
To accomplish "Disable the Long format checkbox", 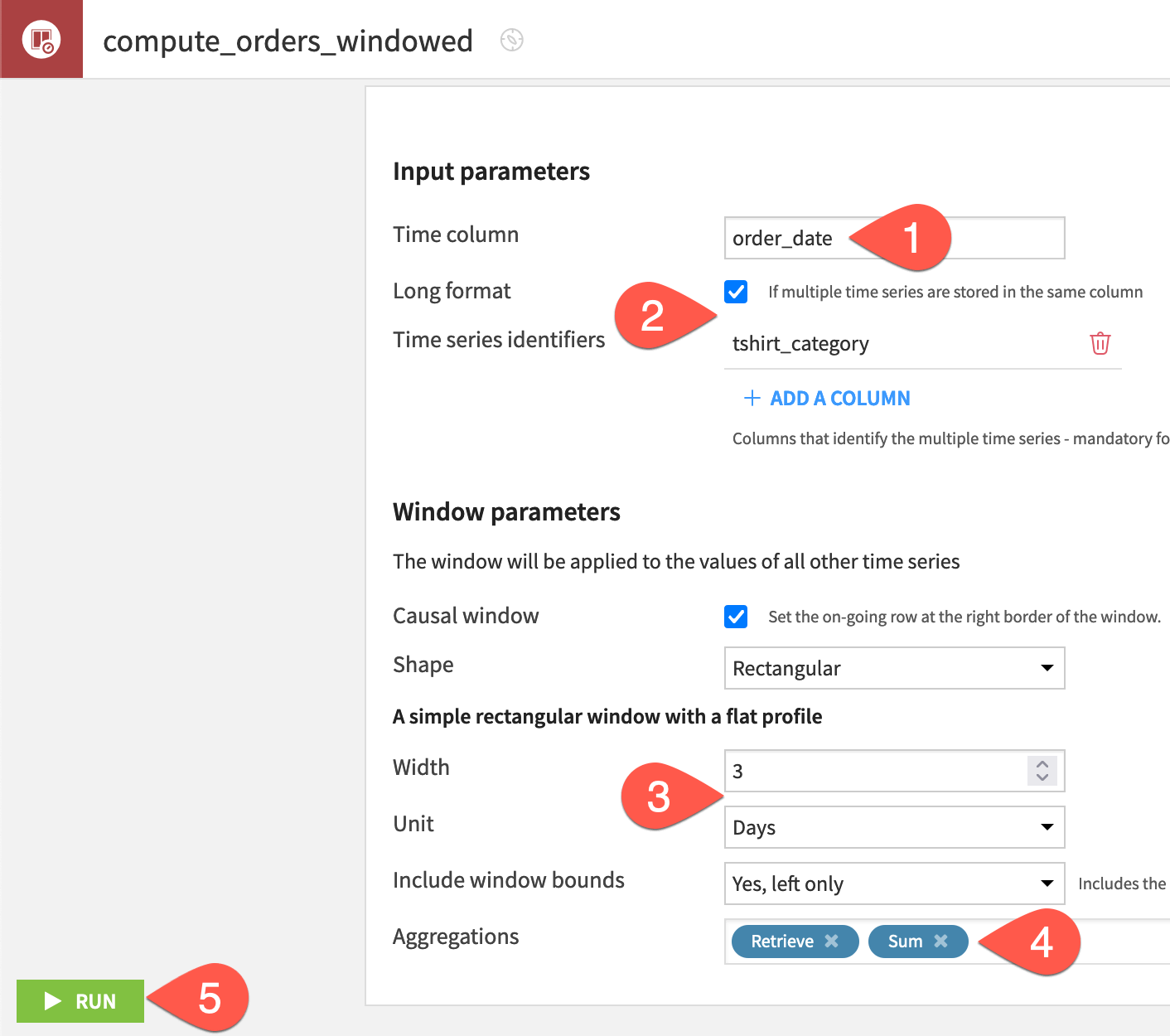I will click(736, 292).
